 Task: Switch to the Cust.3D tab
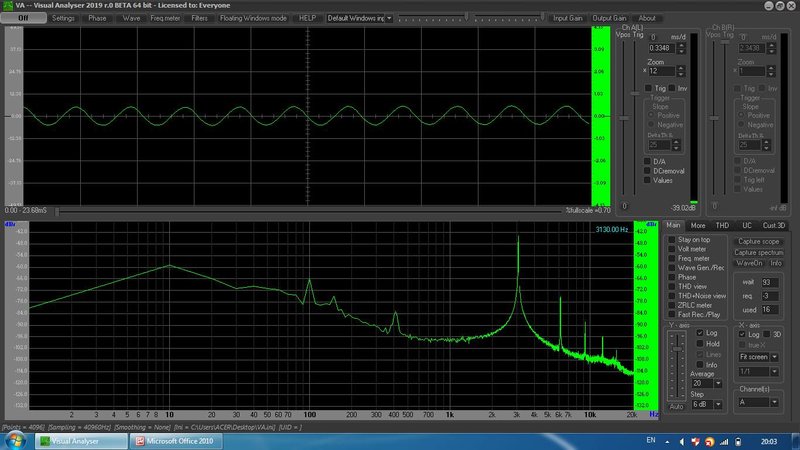tap(773, 226)
